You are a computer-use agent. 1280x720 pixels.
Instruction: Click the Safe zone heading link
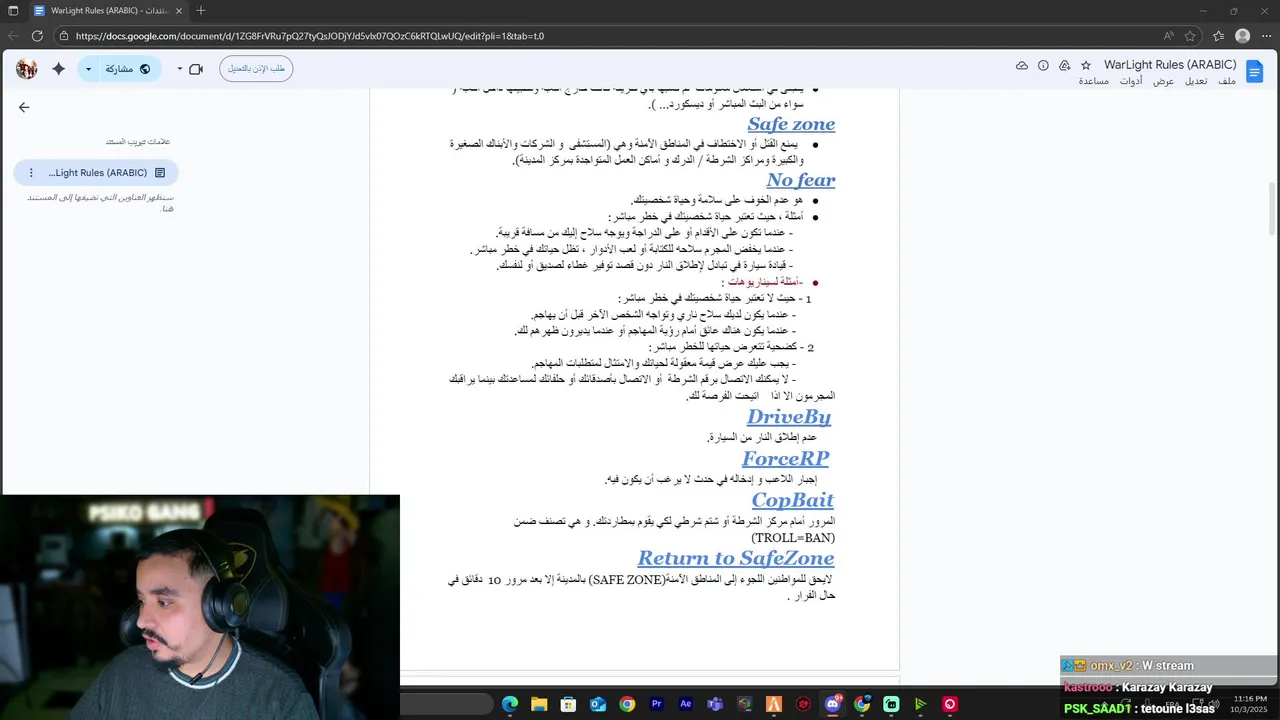pos(791,124)
